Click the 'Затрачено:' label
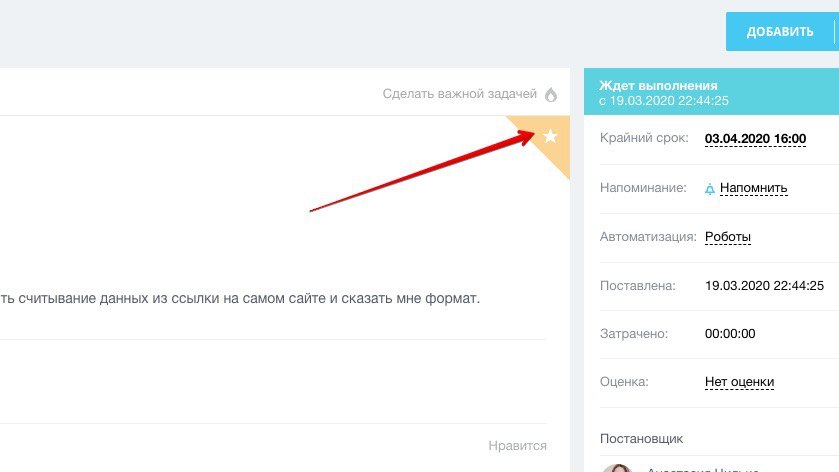Viewport: 839px width, 472px height. tap(634, 333)
